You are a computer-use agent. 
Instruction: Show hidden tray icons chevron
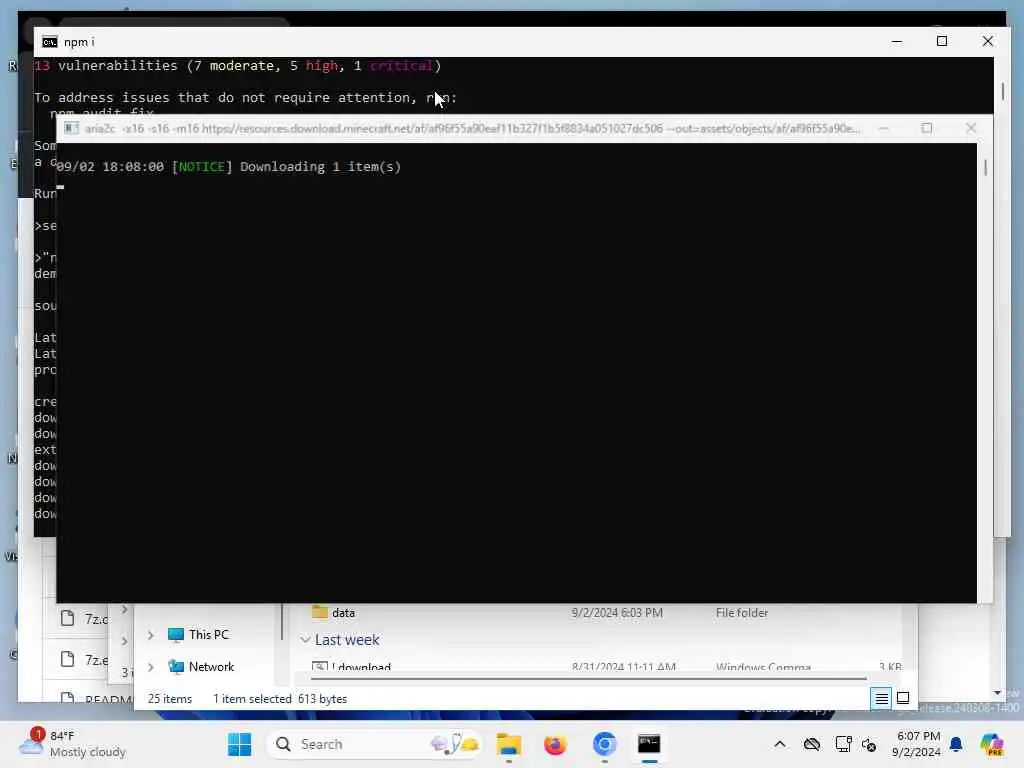click(x=780, y=744)
